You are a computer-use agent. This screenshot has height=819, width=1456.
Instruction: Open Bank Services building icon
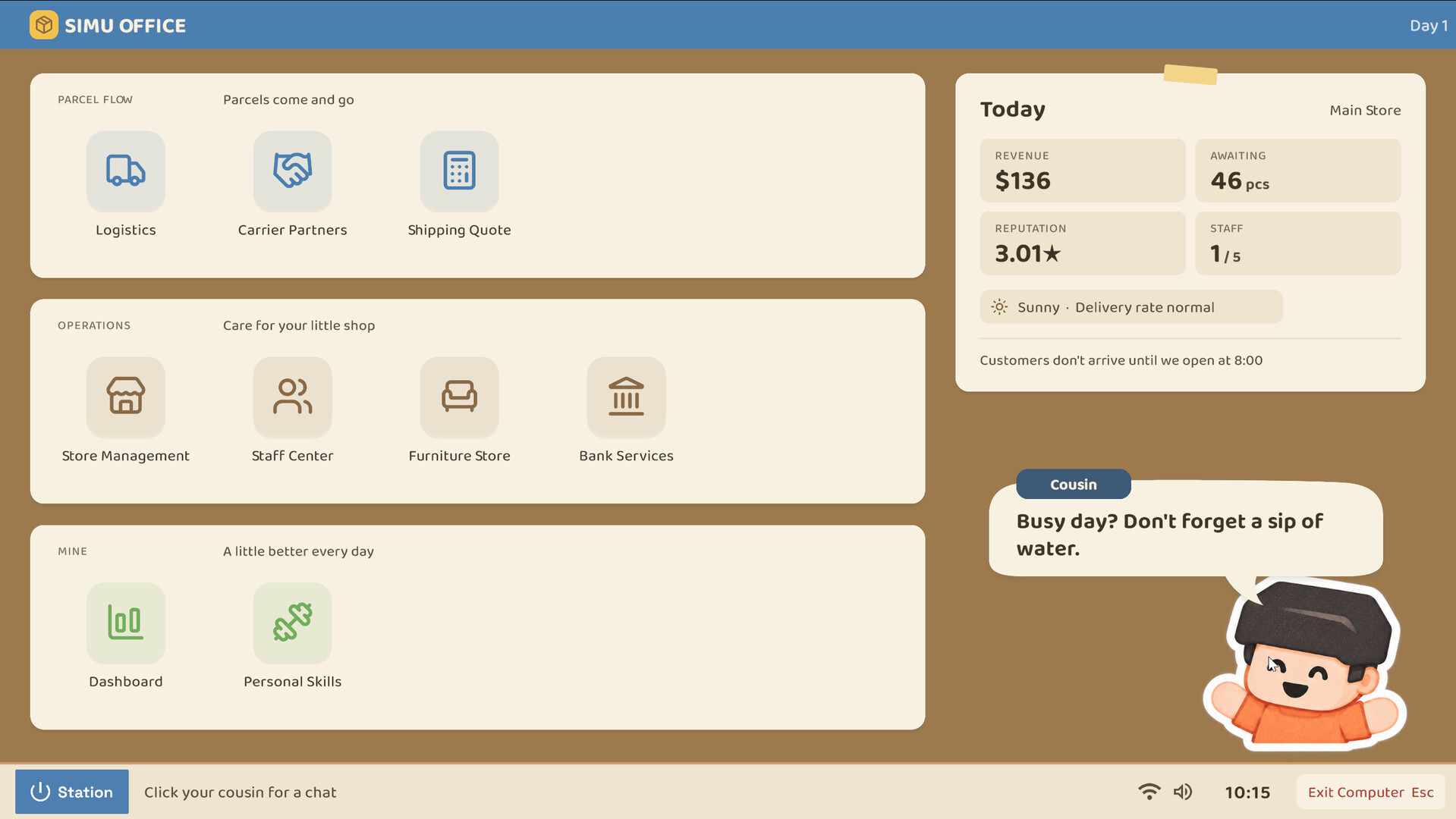coord(627,397)
